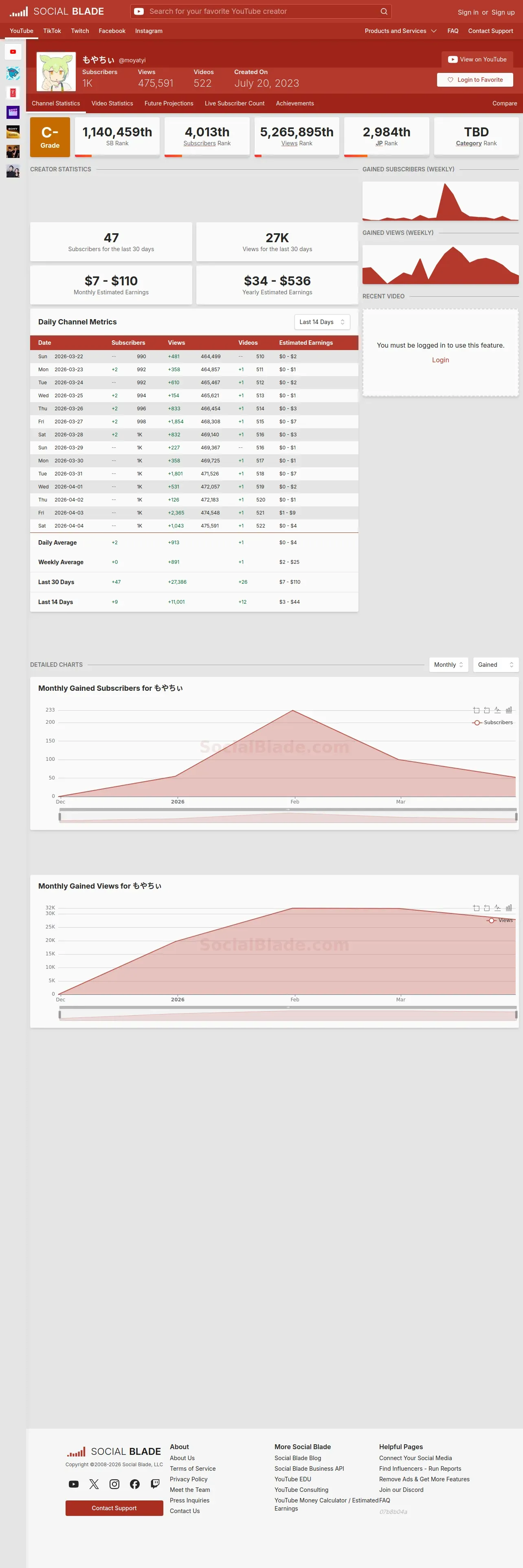The width and height of the screenshot is (523, 1568).
Task: Expand the Products and Services menu
Action: tap(401, 31)
